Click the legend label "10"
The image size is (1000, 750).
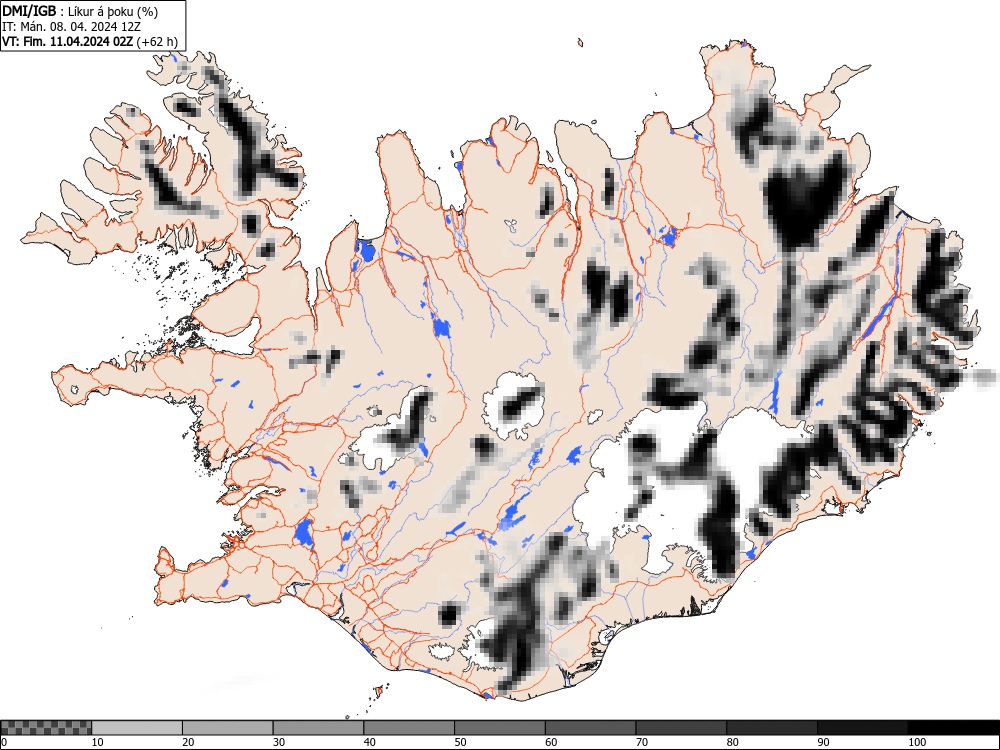click(98, 742)
